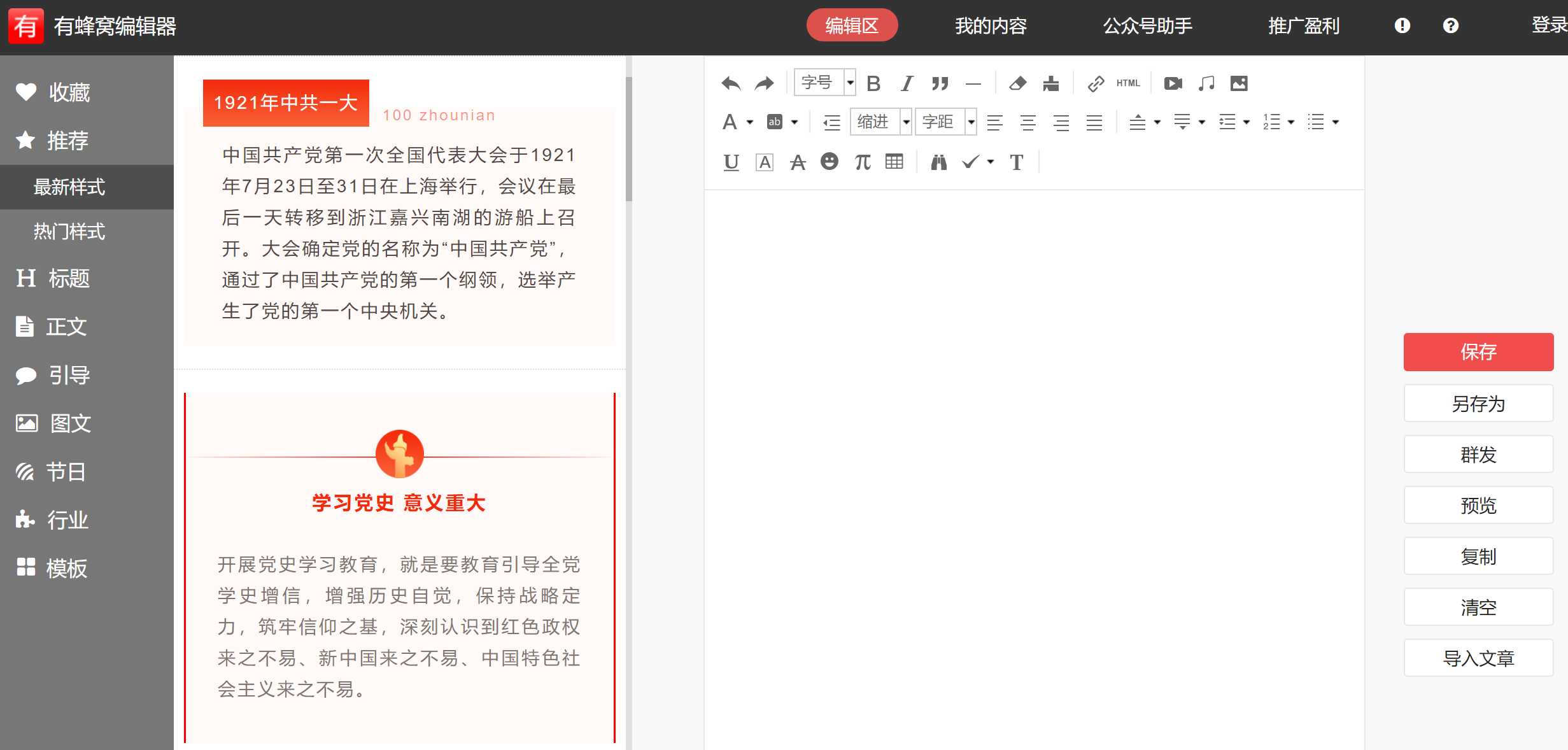Viewport: 1568px width, 750px height.
Task: Insert a hyperlink with the chain icon
Action: tap(1096, 83)
